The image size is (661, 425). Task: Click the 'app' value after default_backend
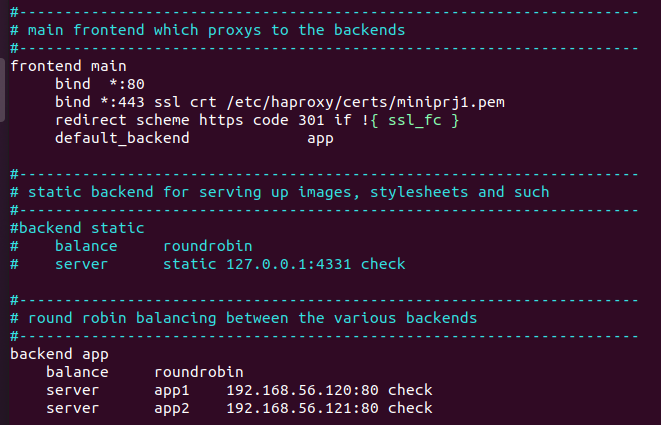pyautogui.click(x=320, y=139)
